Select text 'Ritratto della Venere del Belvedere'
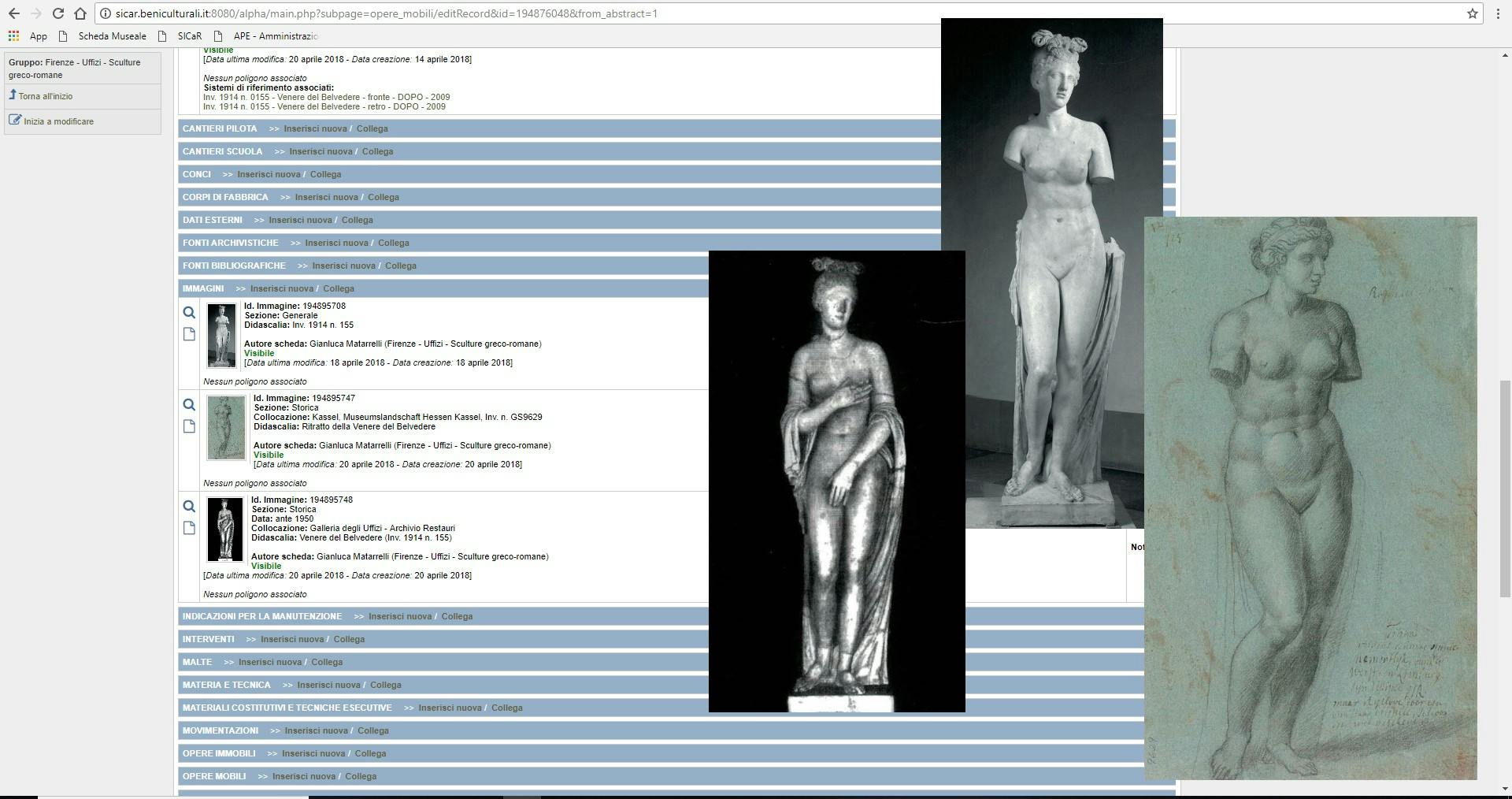 point(369,426)
